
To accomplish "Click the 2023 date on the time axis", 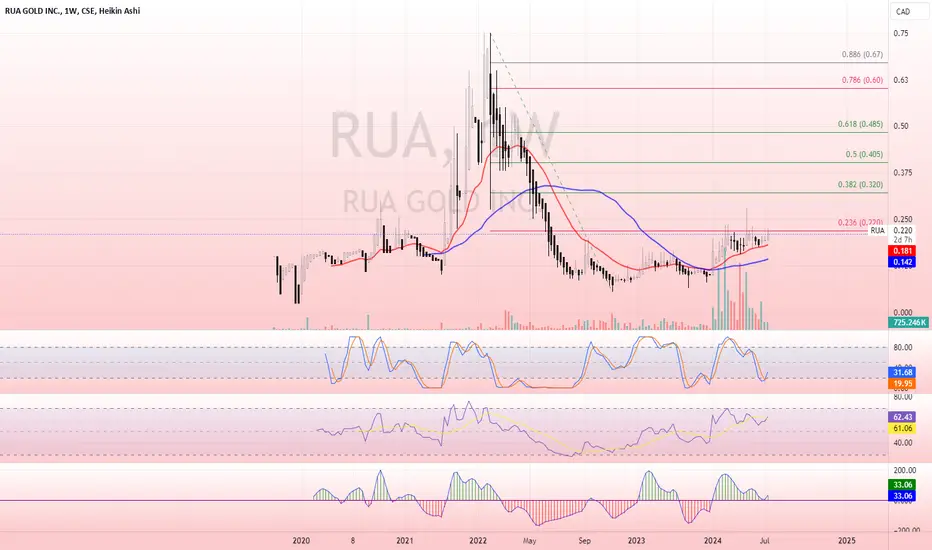I will pyautogui.click(x=637, y=540).
